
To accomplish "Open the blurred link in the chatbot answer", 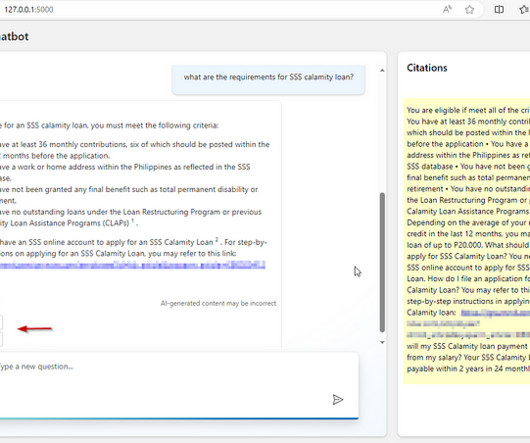I will (132, 265).
